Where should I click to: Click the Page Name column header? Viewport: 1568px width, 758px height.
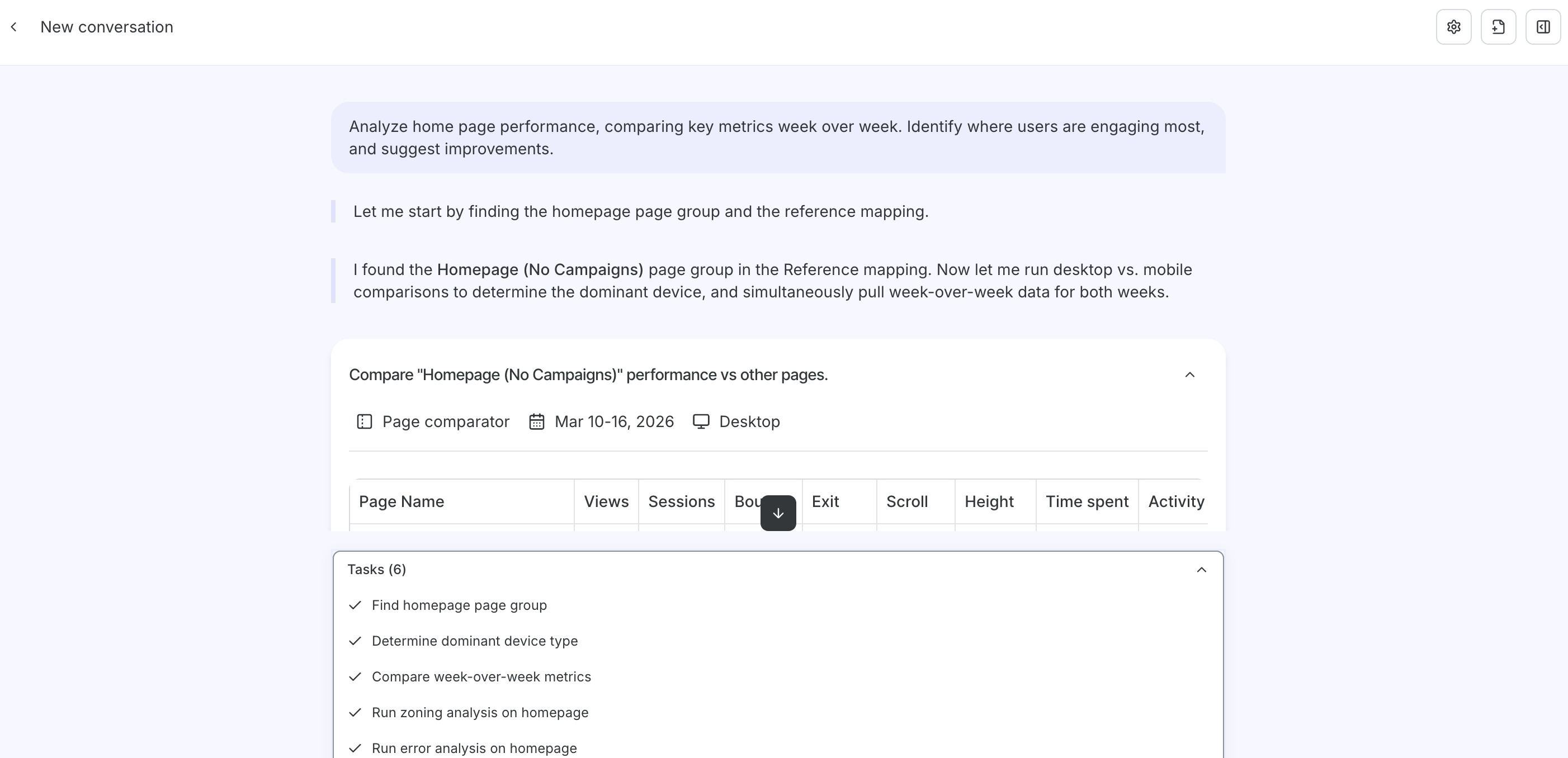click(462, 501)
